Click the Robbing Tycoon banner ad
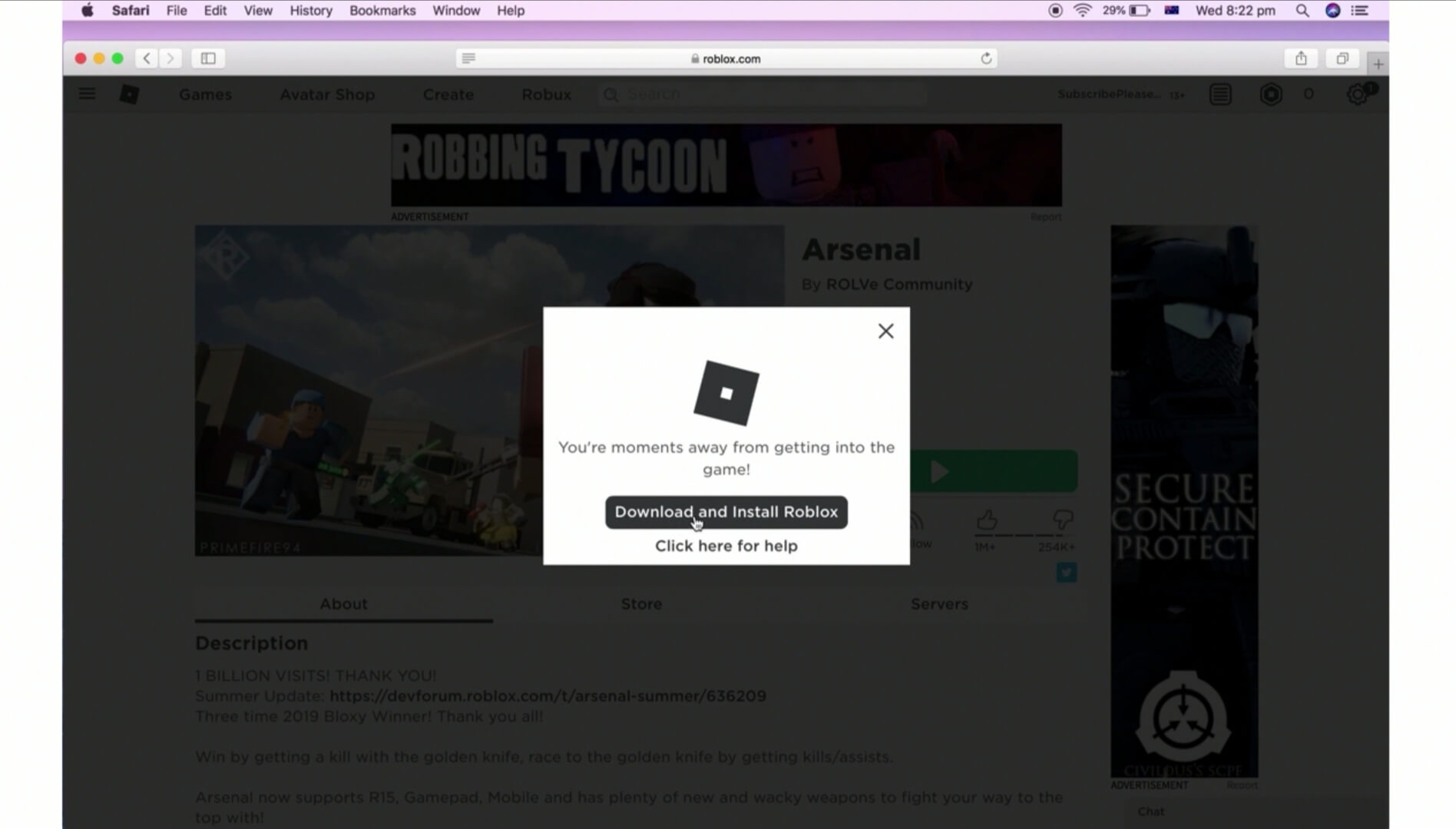Viewport: 1456px width, 829px height. coord(726,165)
